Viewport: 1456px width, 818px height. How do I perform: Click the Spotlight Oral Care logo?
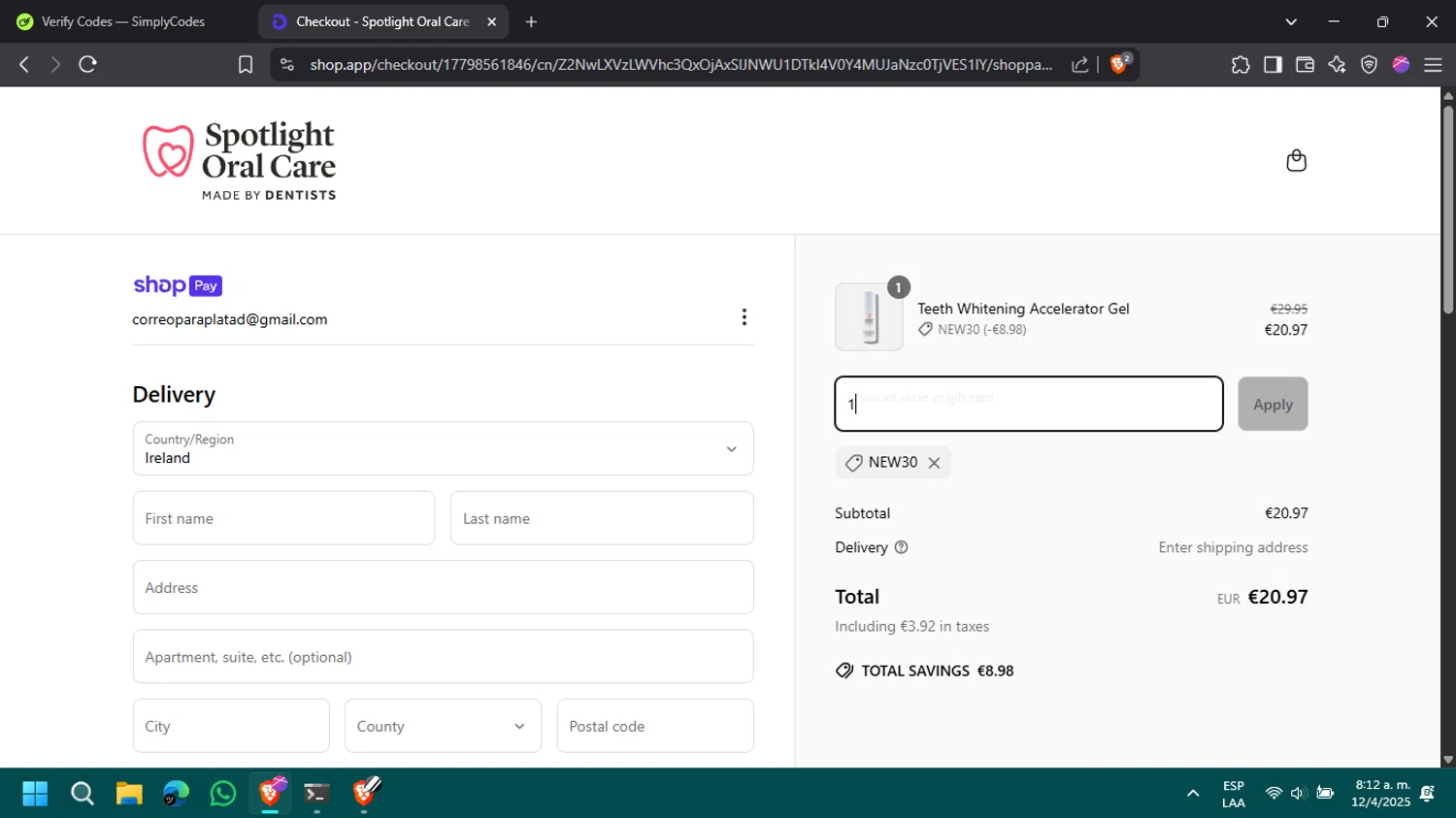point(240,160)
